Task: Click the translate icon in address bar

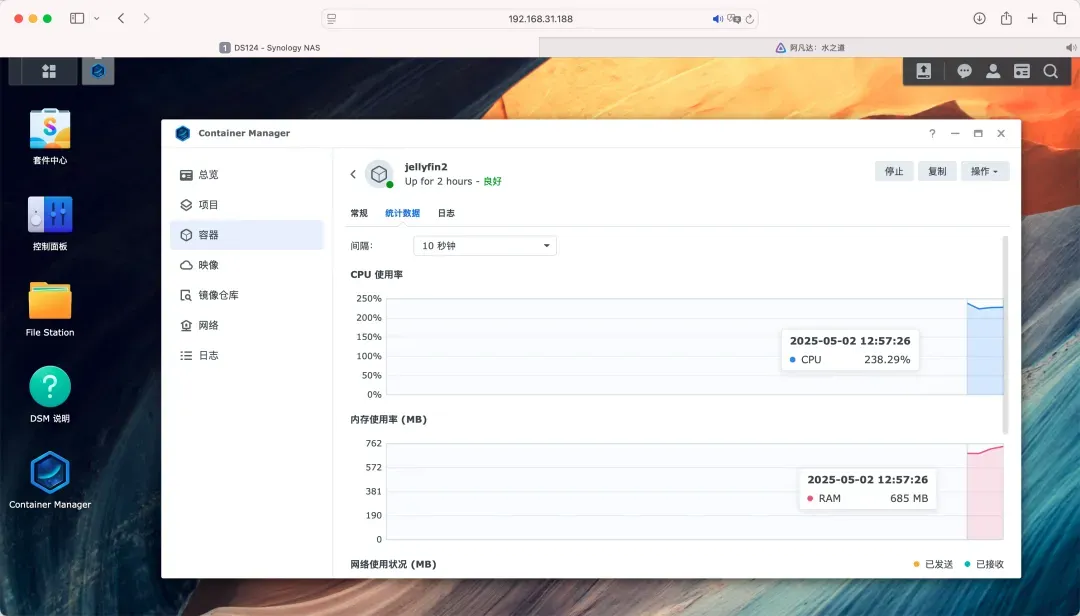Action: tap(734, 19)
